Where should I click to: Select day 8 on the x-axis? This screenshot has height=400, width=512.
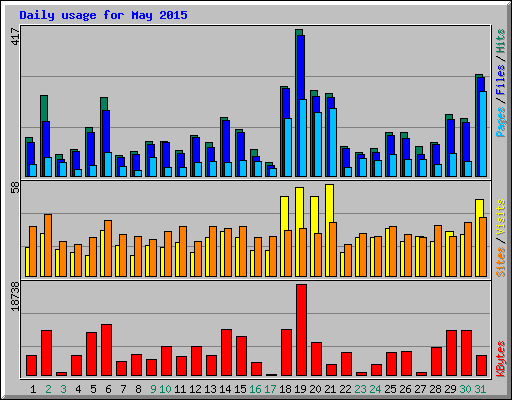138,389
